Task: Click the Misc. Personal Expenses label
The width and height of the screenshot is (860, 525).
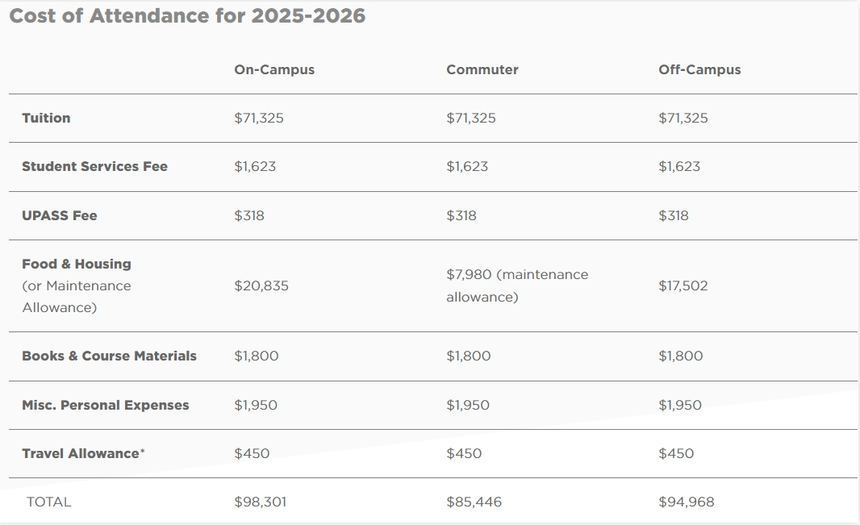Action: coord(105,405)
